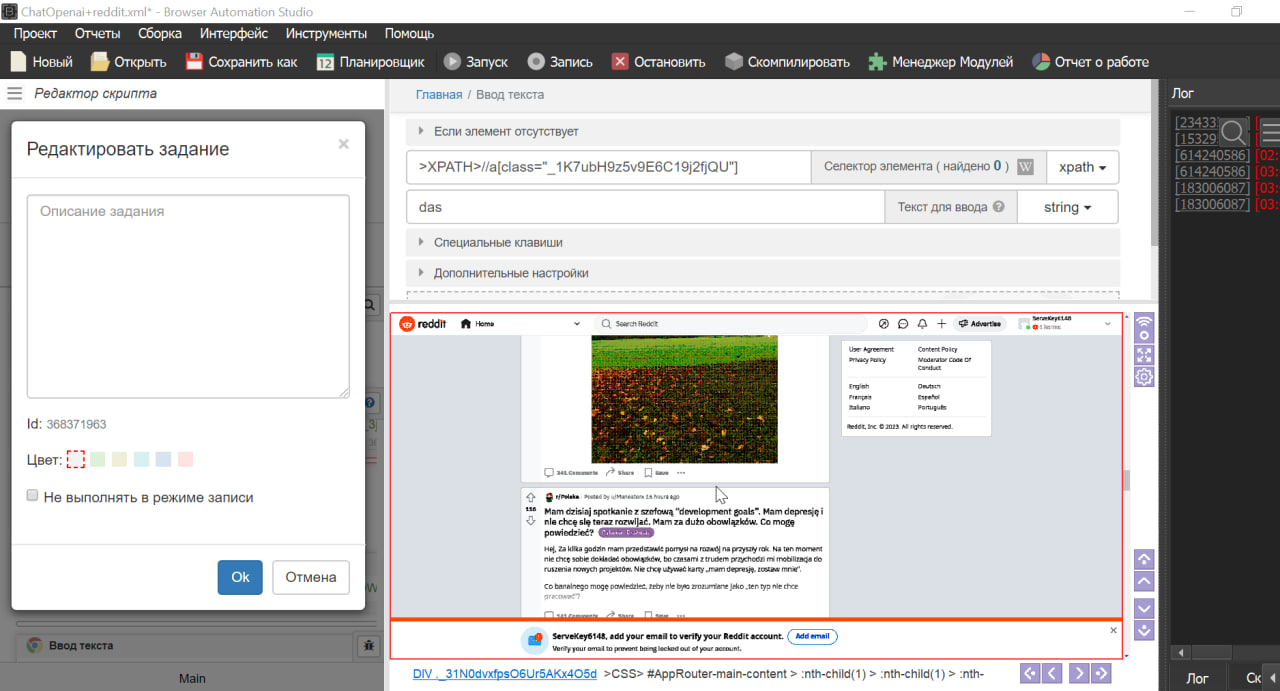The height and width of the screenshot is (691, 1280).
Task: Enable 'Не выполнять в режиме записи' checkbox
Action: coord(33,496)
